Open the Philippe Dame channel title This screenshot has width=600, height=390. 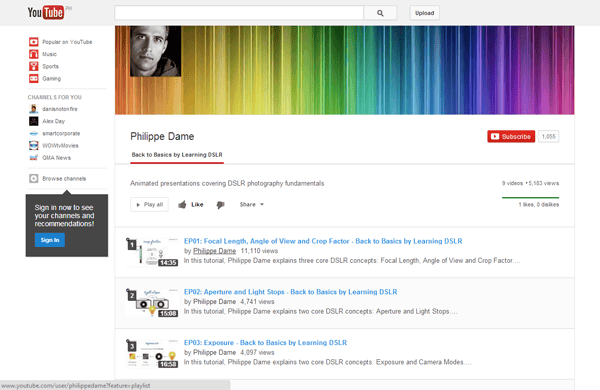162,136
